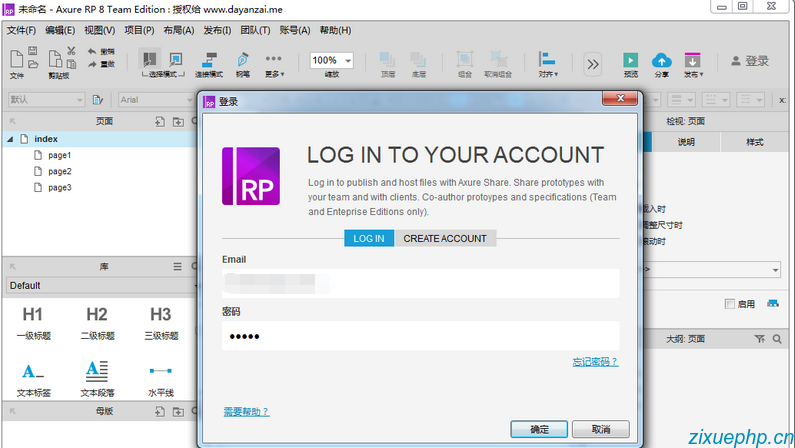Viewport: 795px width, 448px height.
Task: Open the Arrange (布局) menu
Action: pos(178,30)
